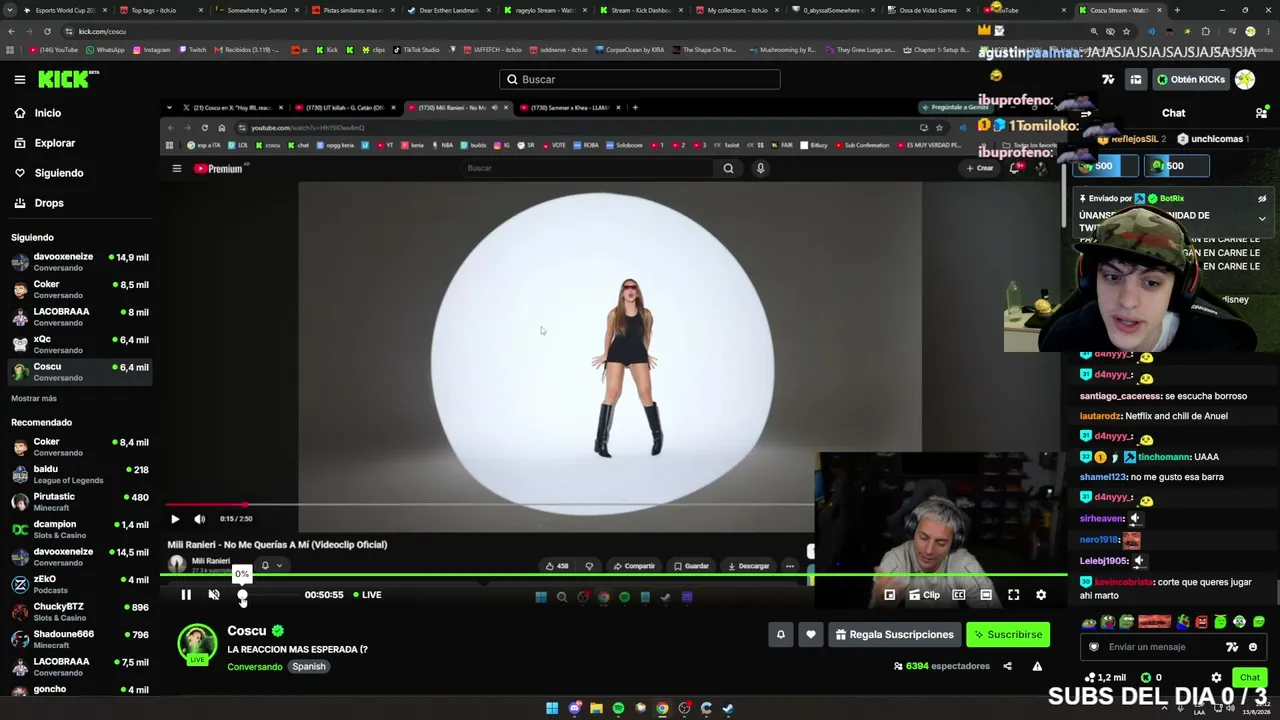This screenshot has height=720, width=1280.
Task: Report the stream with warning icon
Action: point(1037,666)
